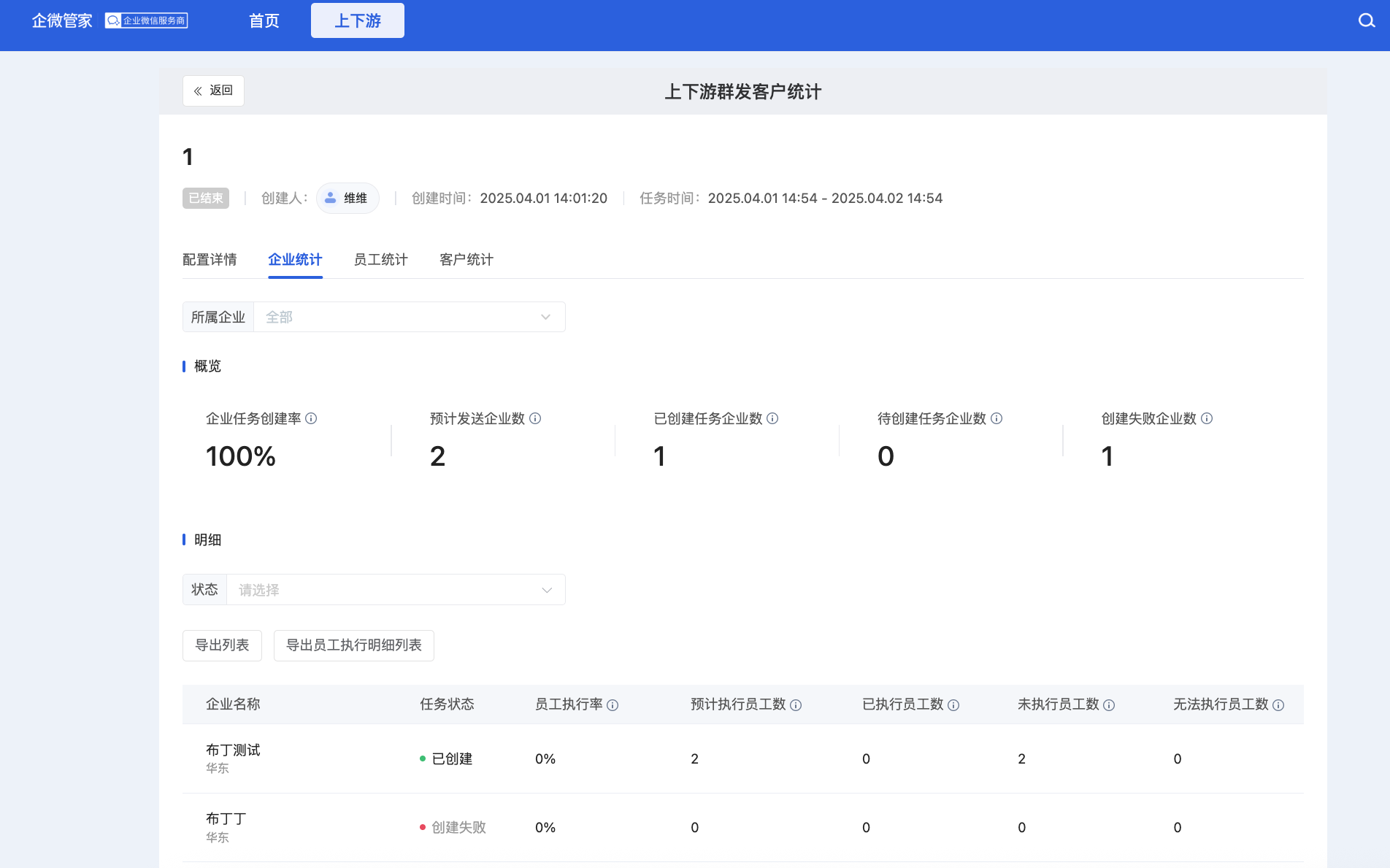The image size is (1390, 868).
Task: Click the creation time 2025.04.01 14:01:20
Action: (x=544, y=198)
